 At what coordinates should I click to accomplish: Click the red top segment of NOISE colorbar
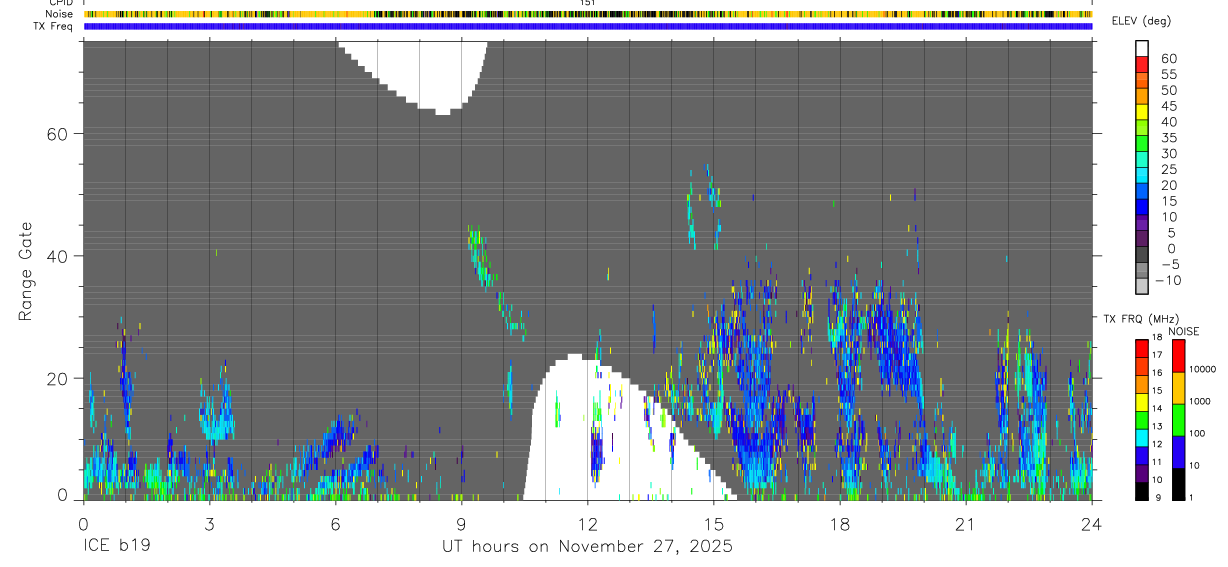(1179, 355)
